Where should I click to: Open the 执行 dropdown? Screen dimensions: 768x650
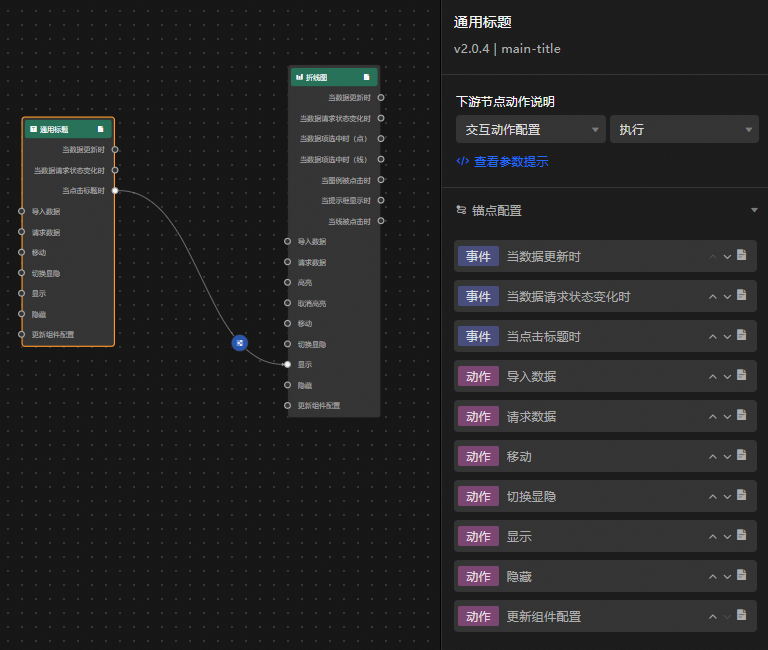pyautogui.click(x=684, y=129)
